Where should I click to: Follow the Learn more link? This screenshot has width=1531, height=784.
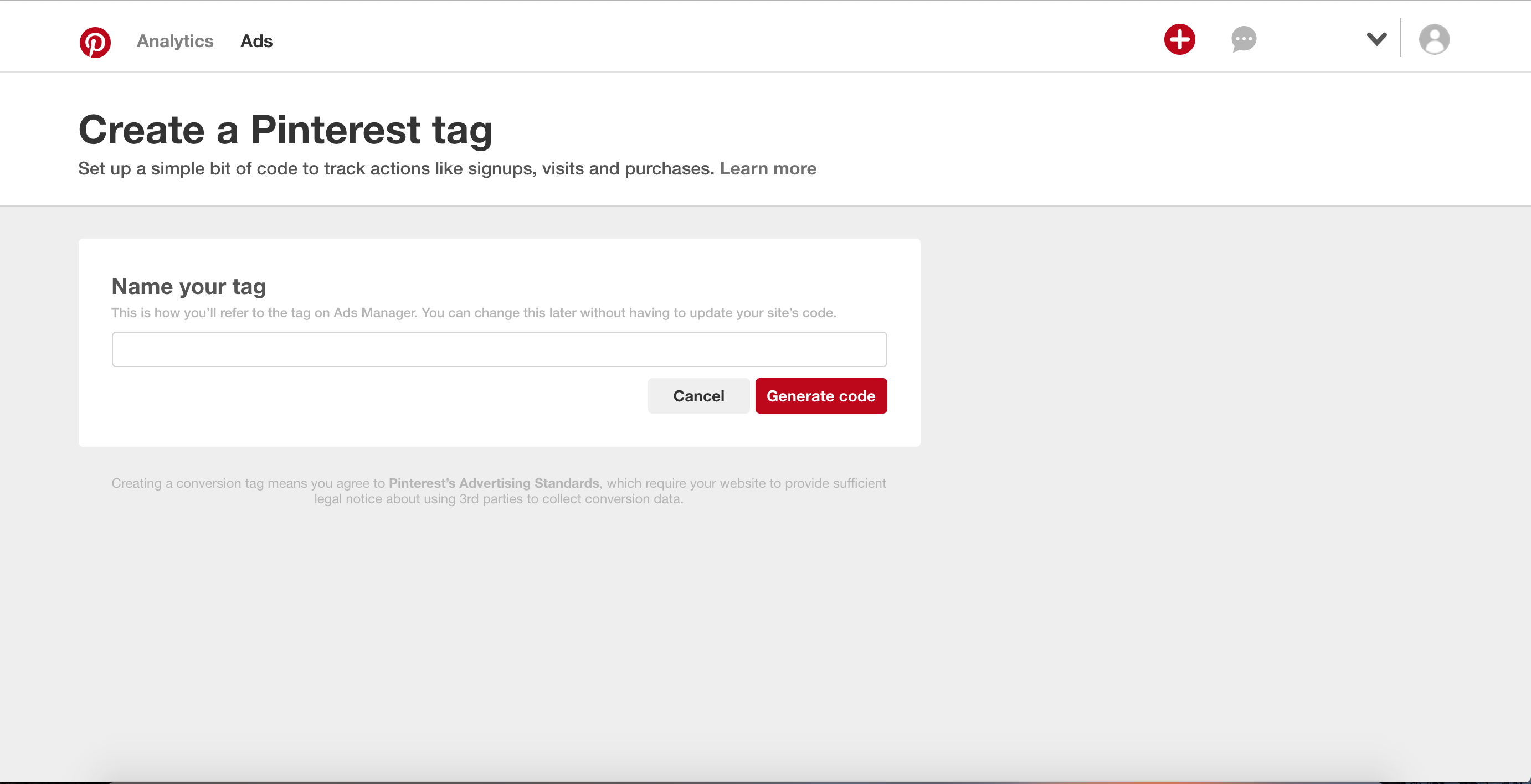(768, 169)
